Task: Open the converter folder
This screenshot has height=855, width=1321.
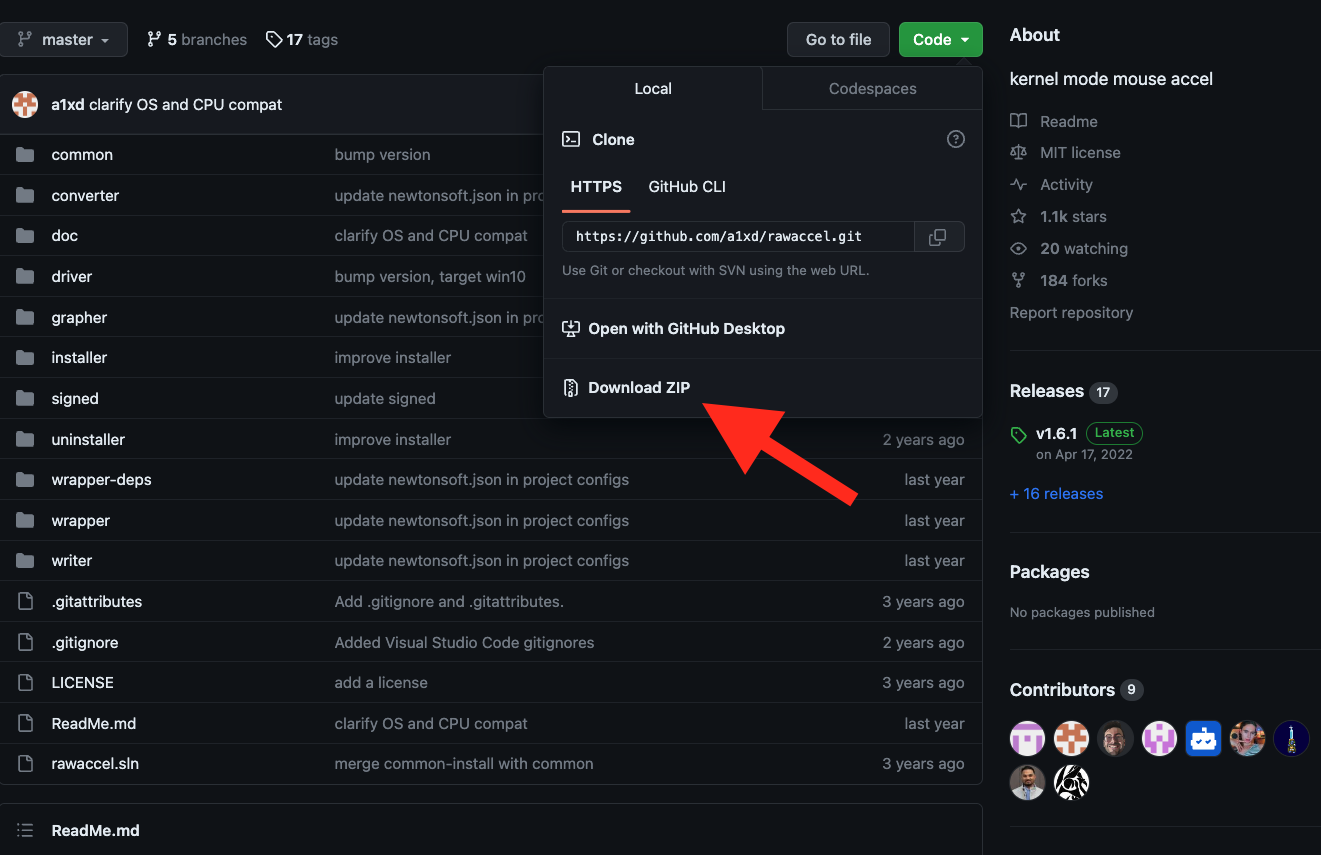Action: pos(85,196)
